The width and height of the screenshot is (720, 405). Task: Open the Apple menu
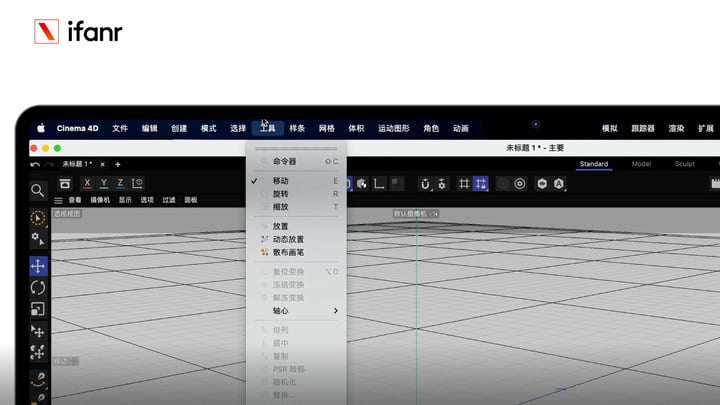[41, 128]
